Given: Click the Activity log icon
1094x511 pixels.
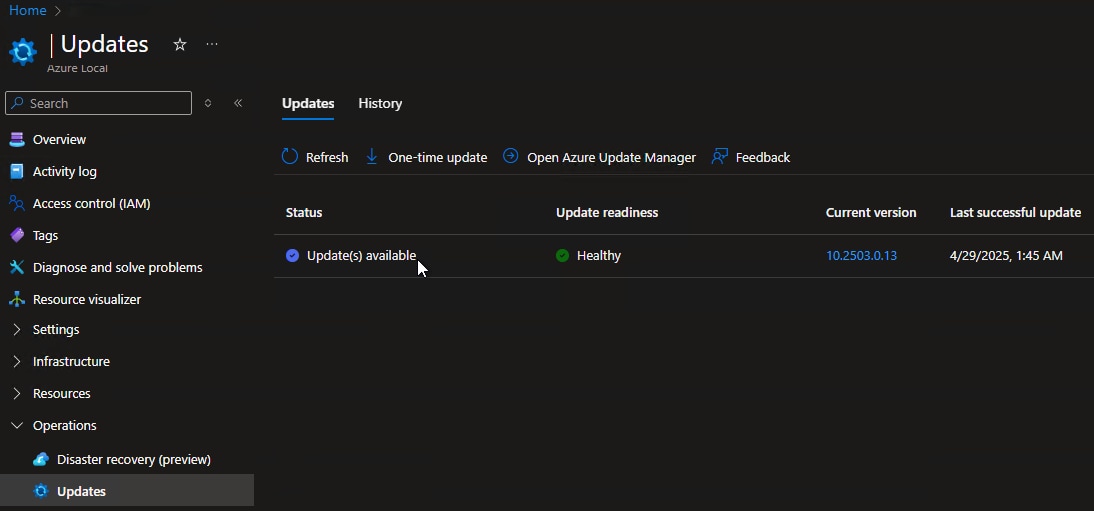Looking at the screenshot, I should [x=17, y=172].
